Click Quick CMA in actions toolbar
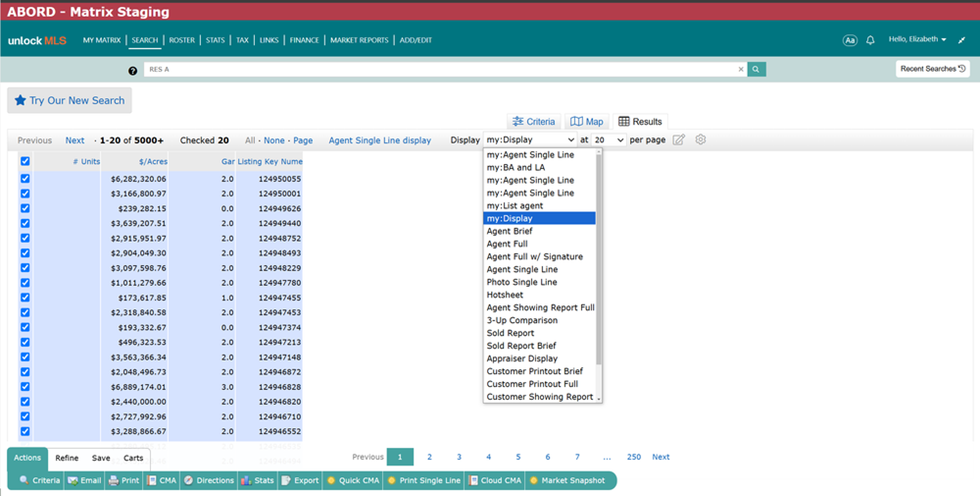 tap(353, 480)
